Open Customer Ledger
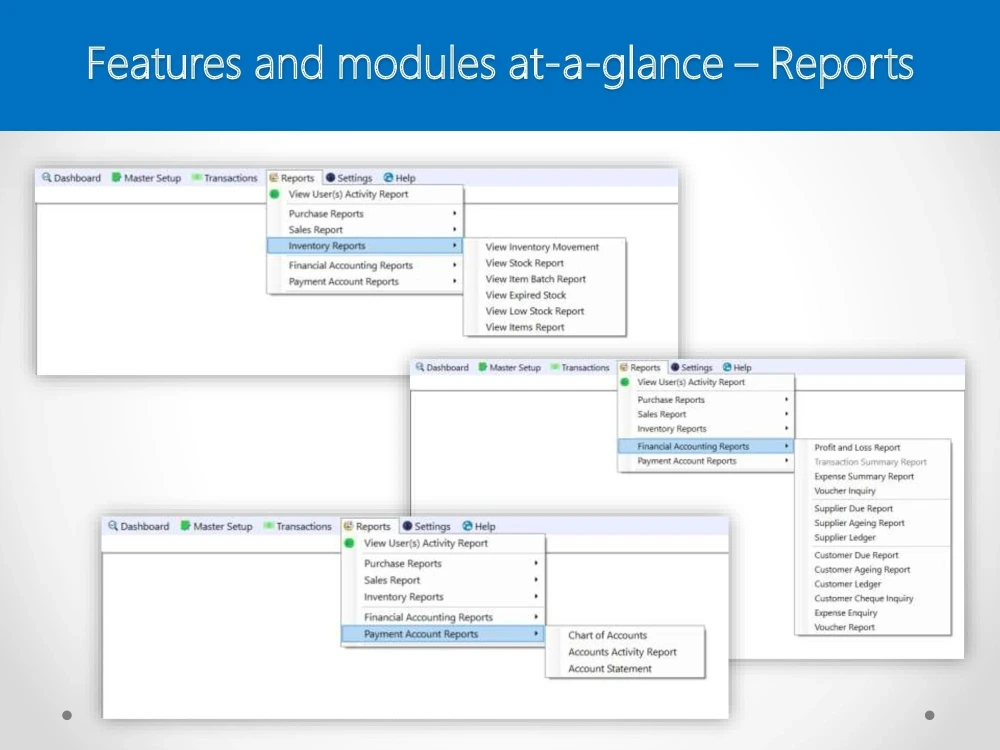 [x=847, y=584]
